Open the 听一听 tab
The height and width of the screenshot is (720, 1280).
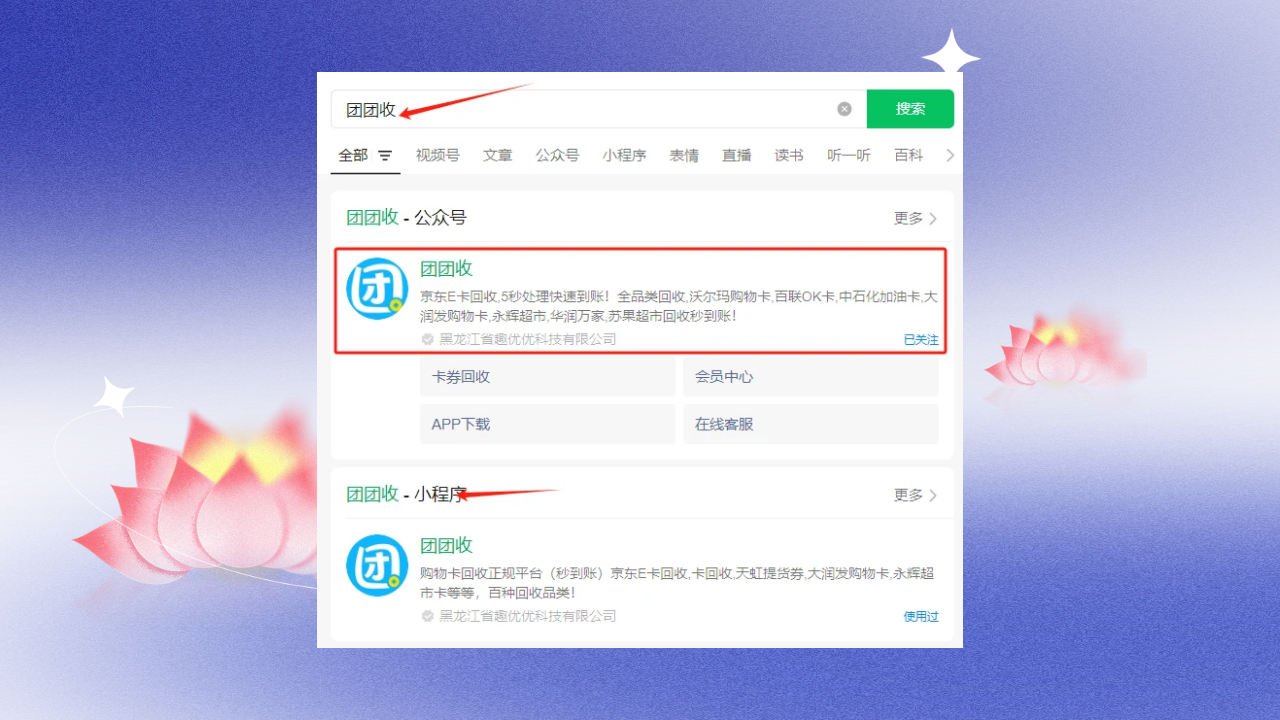[x=849, y=156]
